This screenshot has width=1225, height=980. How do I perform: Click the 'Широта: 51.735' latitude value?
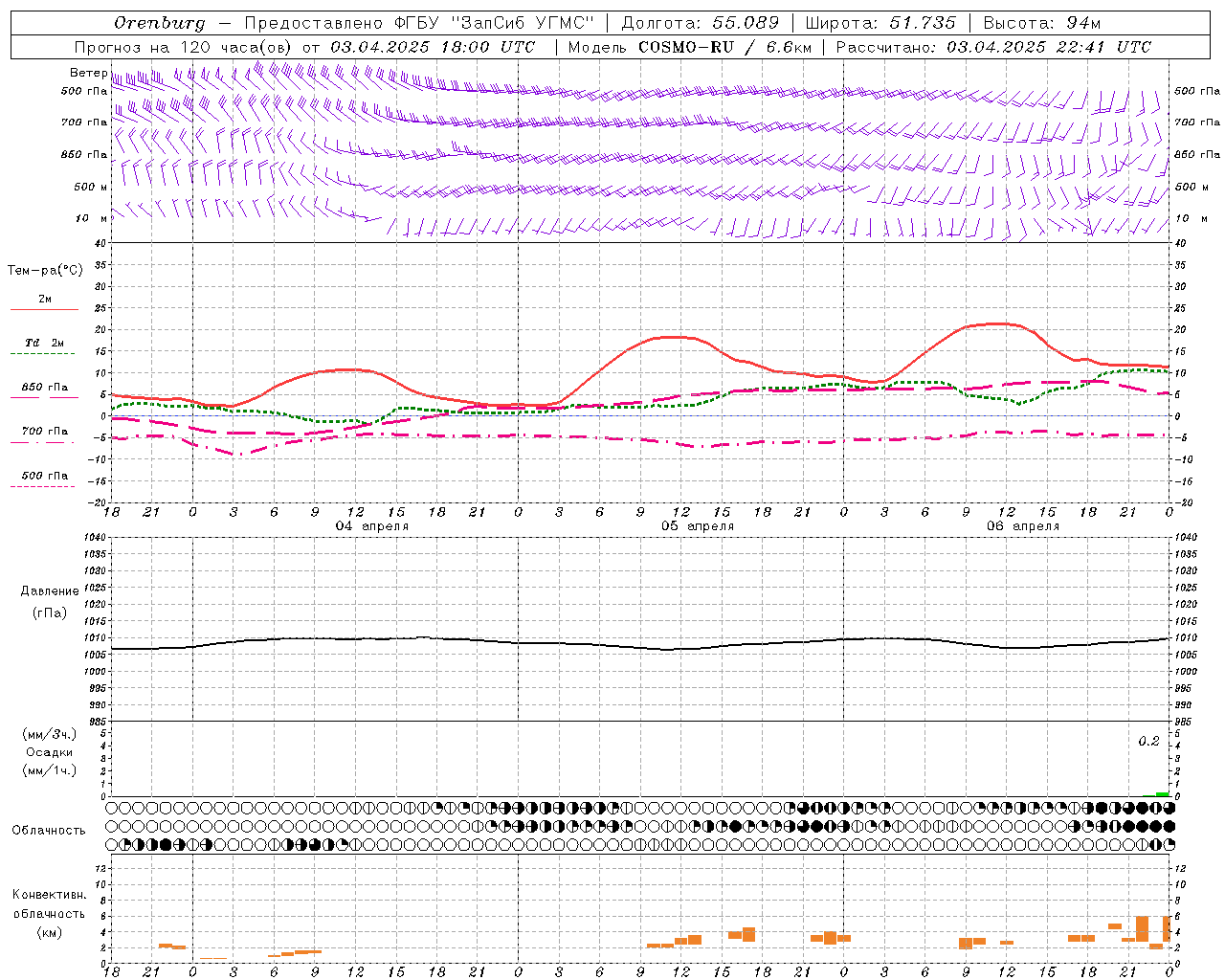880,23
